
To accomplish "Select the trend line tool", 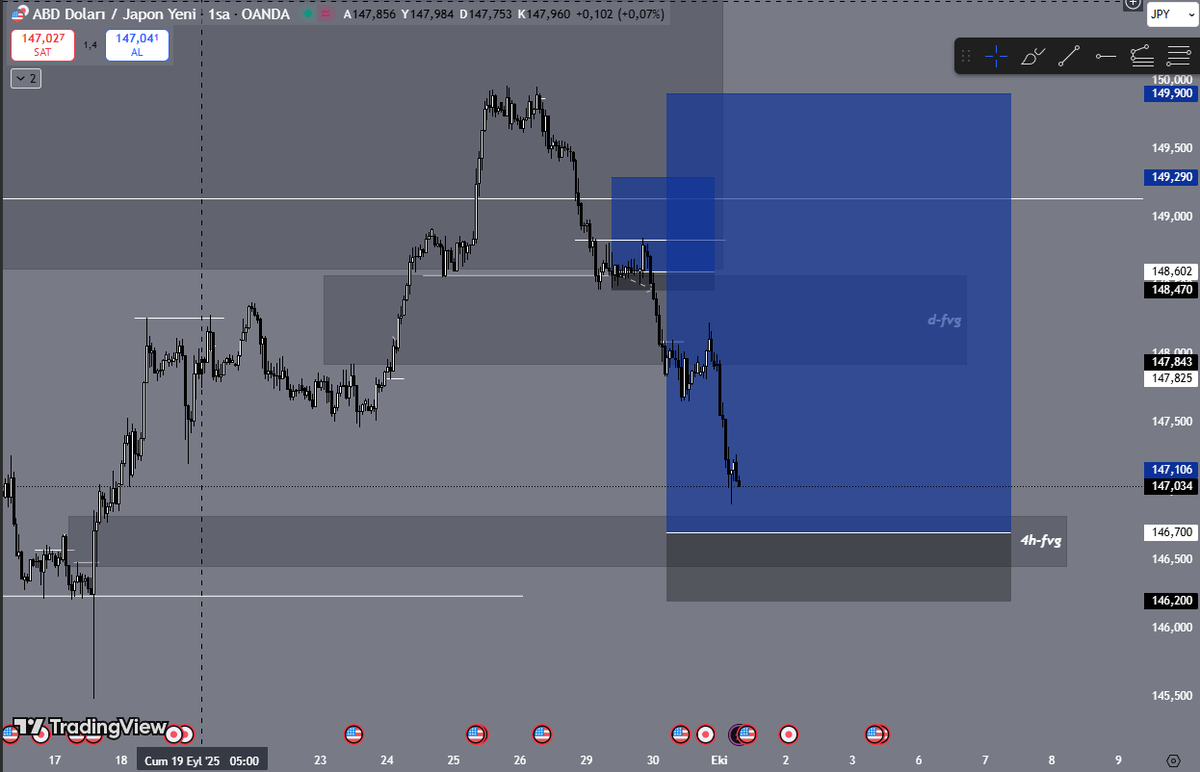I will click(1069, 56).
